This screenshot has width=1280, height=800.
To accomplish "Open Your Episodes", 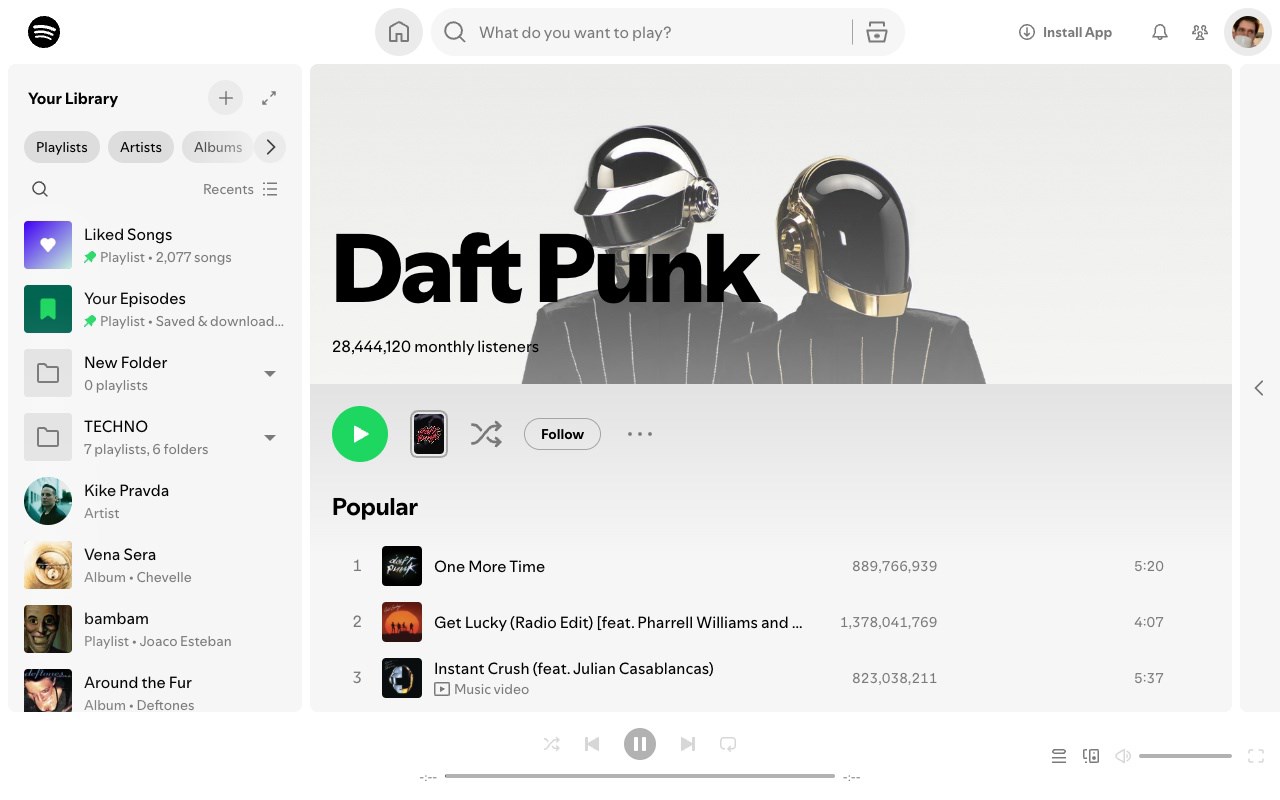I will click(155, 309).
